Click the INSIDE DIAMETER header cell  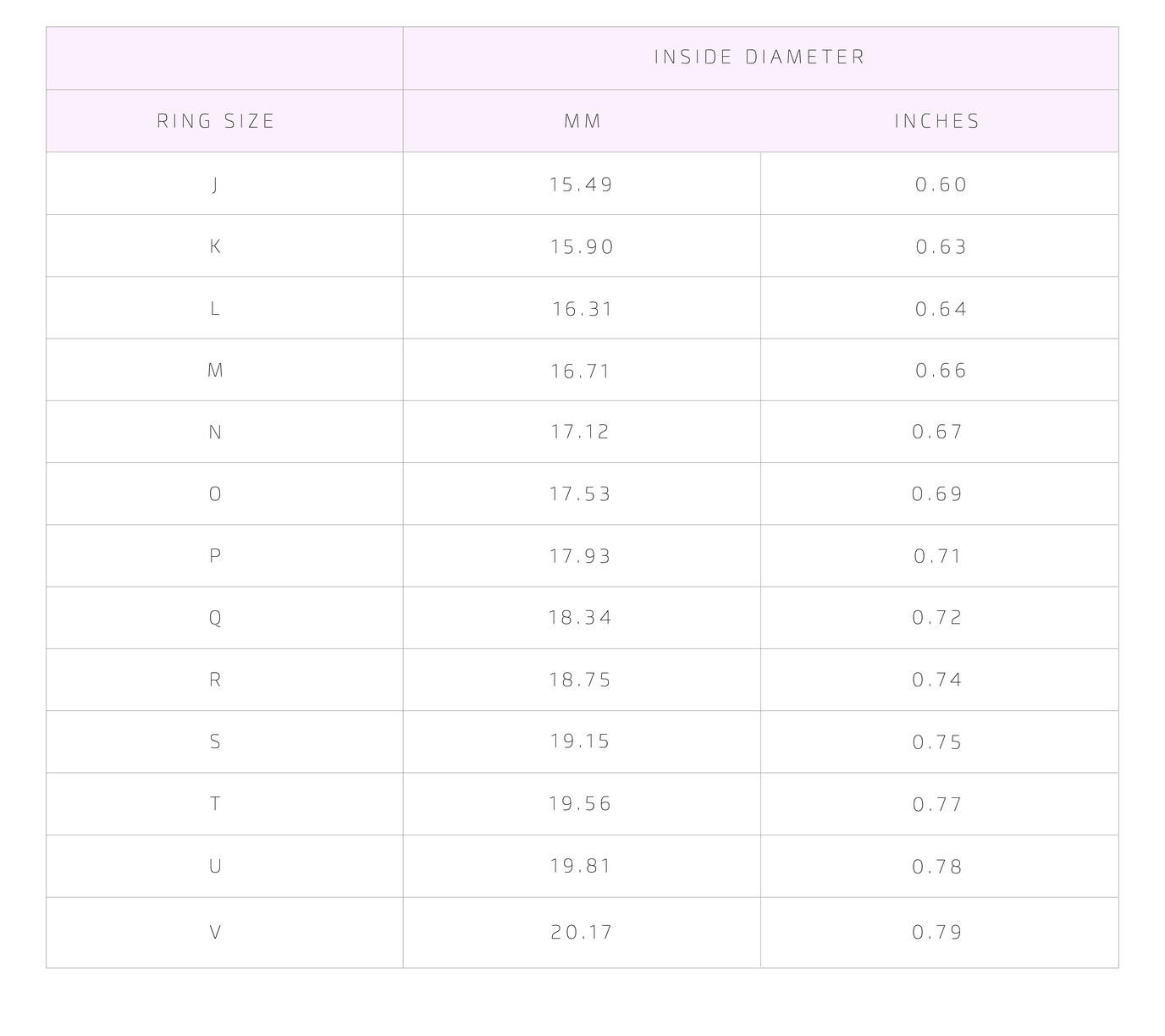[760, 58]
